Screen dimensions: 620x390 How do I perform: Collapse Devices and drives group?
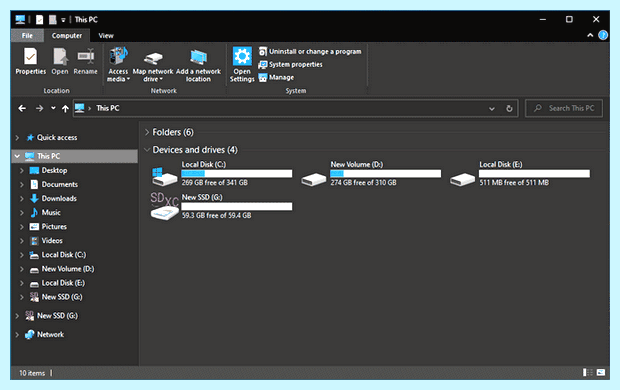click(147, 150)
